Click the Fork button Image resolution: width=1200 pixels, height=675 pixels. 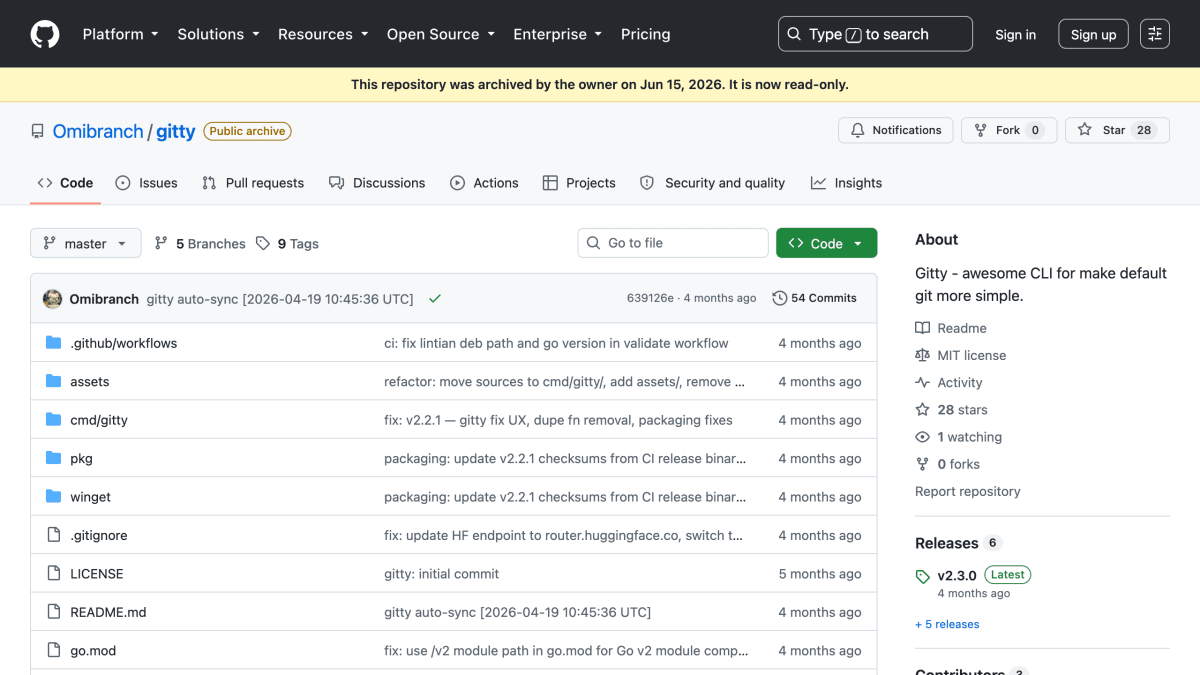pyautogui.click(x=1009, y=130)
